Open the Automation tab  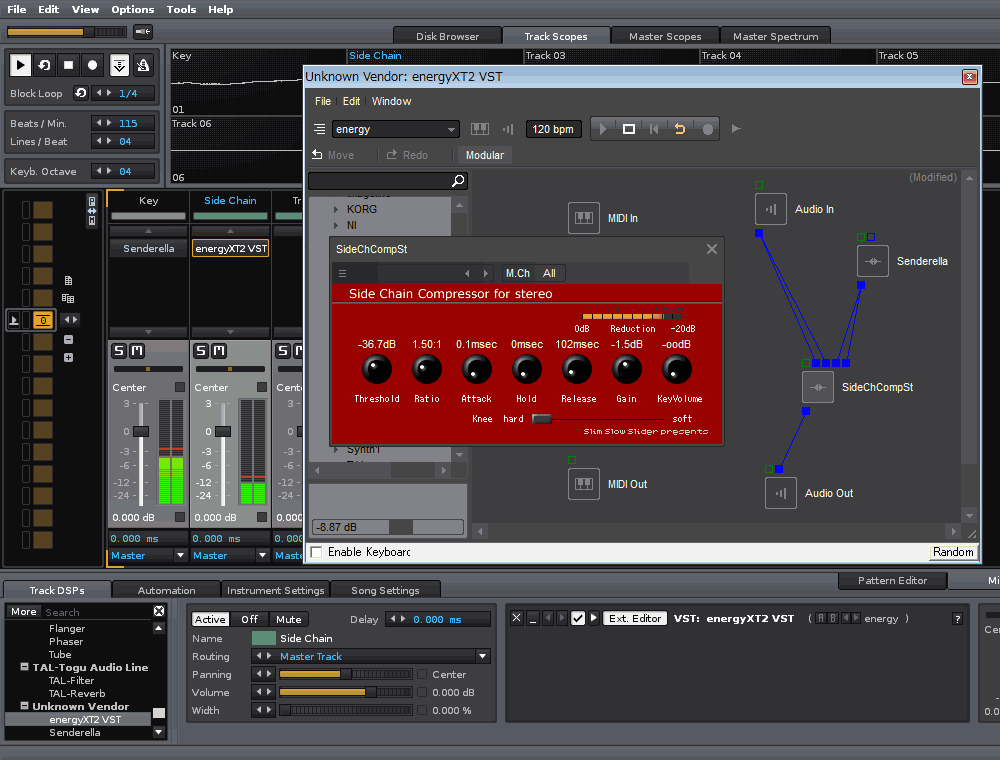pos(166,590)
